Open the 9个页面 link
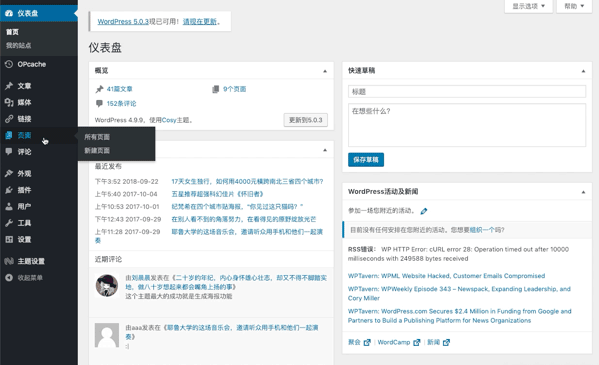 click(235, 89)
